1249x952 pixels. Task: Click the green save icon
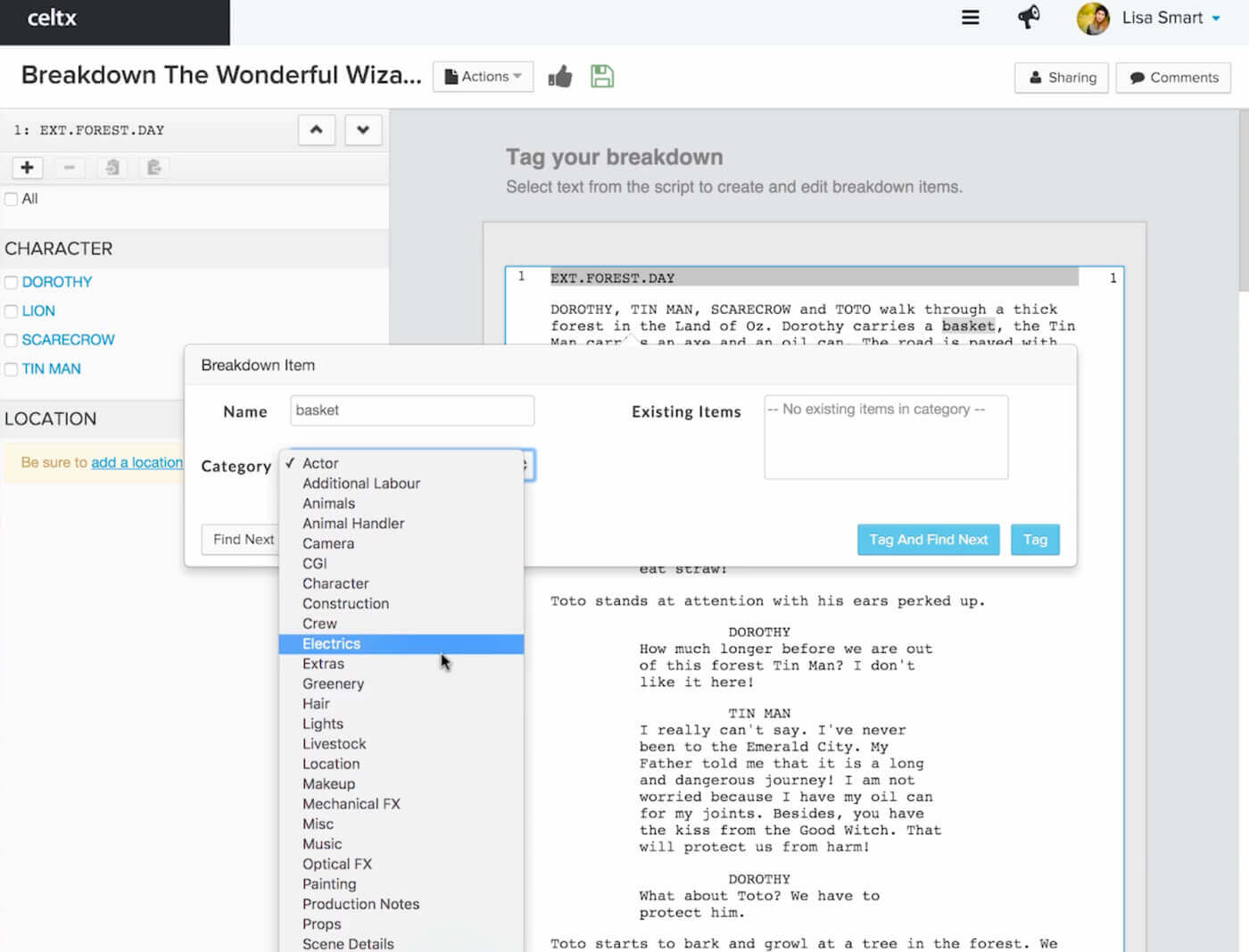[602, 76]
